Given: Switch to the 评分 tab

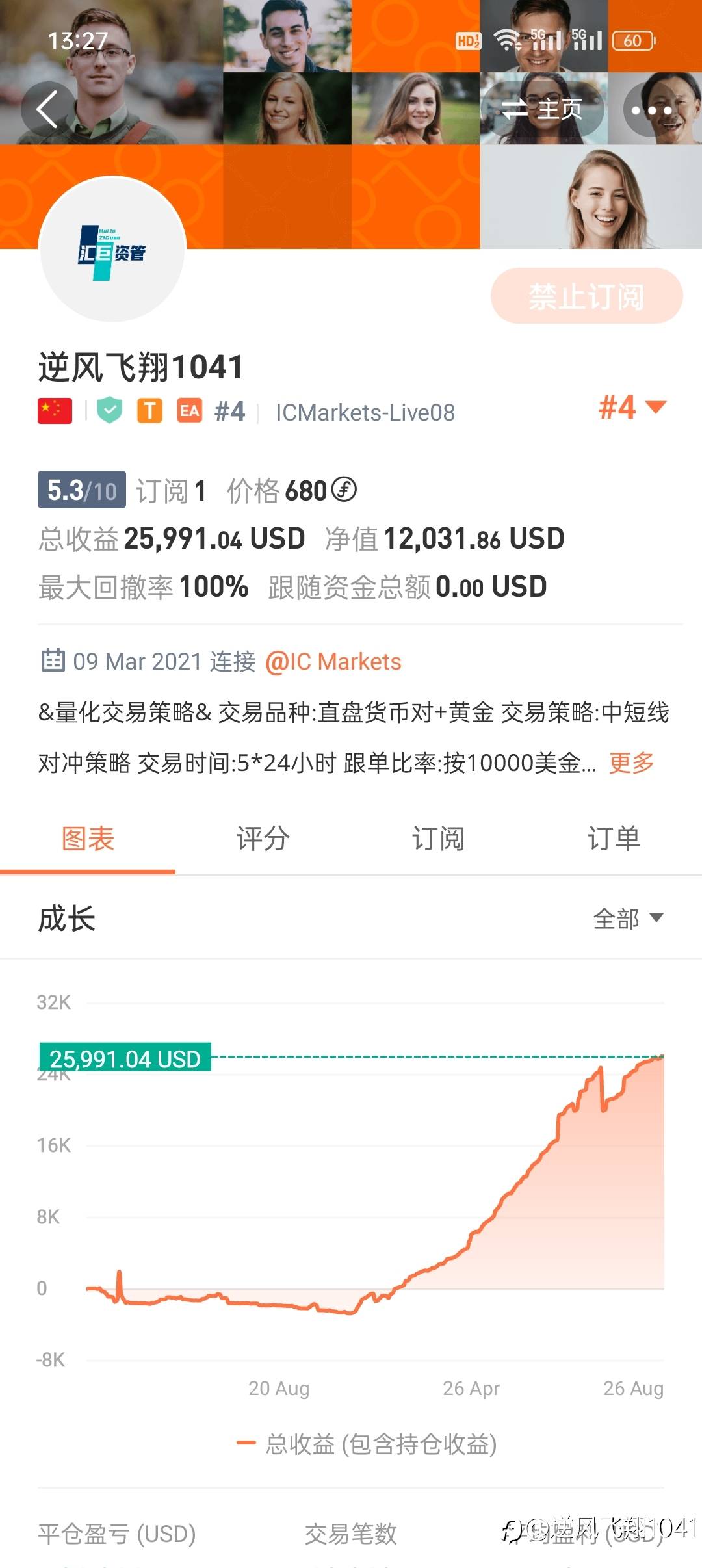Looking at the screenshot, I should pos(263,838).
